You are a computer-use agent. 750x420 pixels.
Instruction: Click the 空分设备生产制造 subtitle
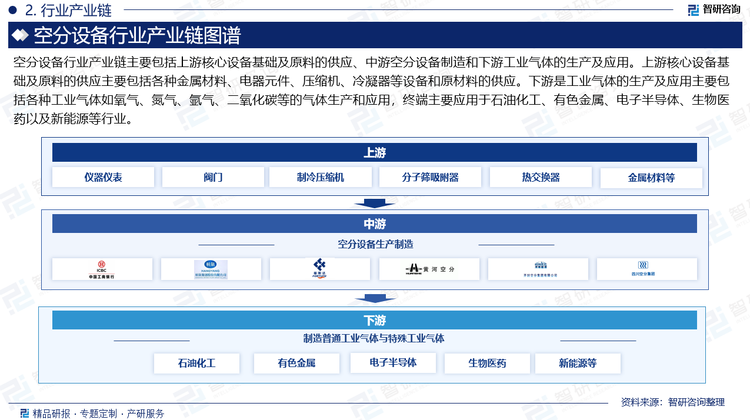(x=375, y=244)
